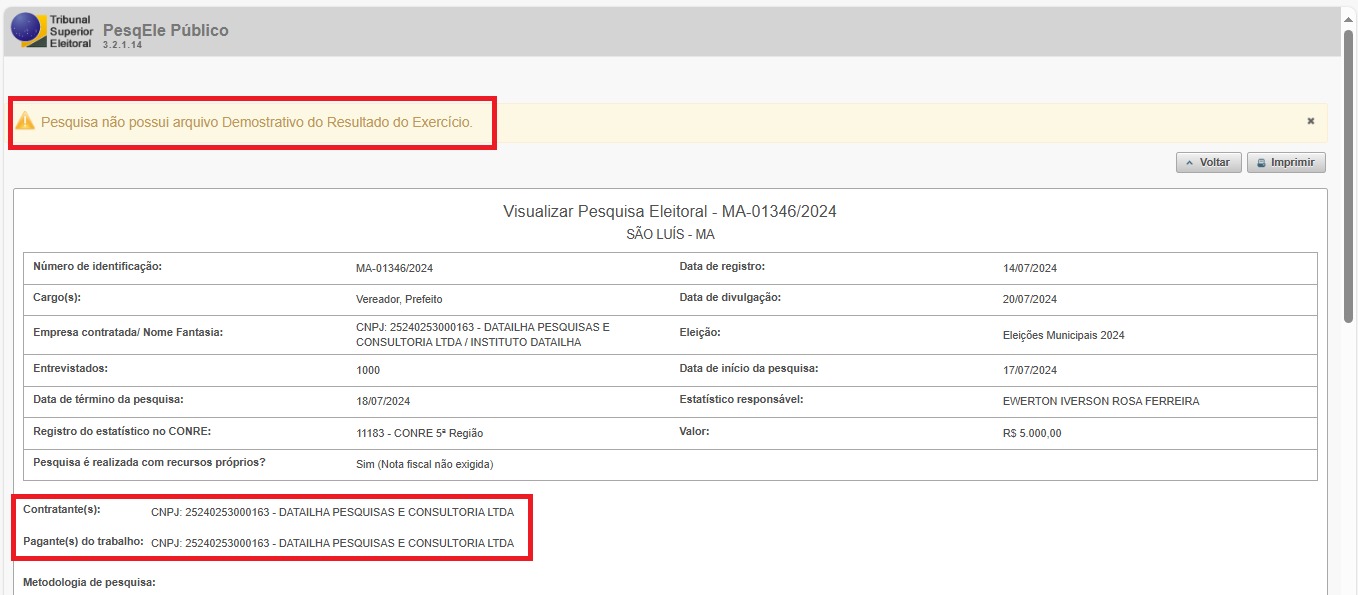Click the heading Visualizar Pesquisa Eleitoral - MA-01346/2024
Screen dimensions: 1358x595
[x=670, y=212]
